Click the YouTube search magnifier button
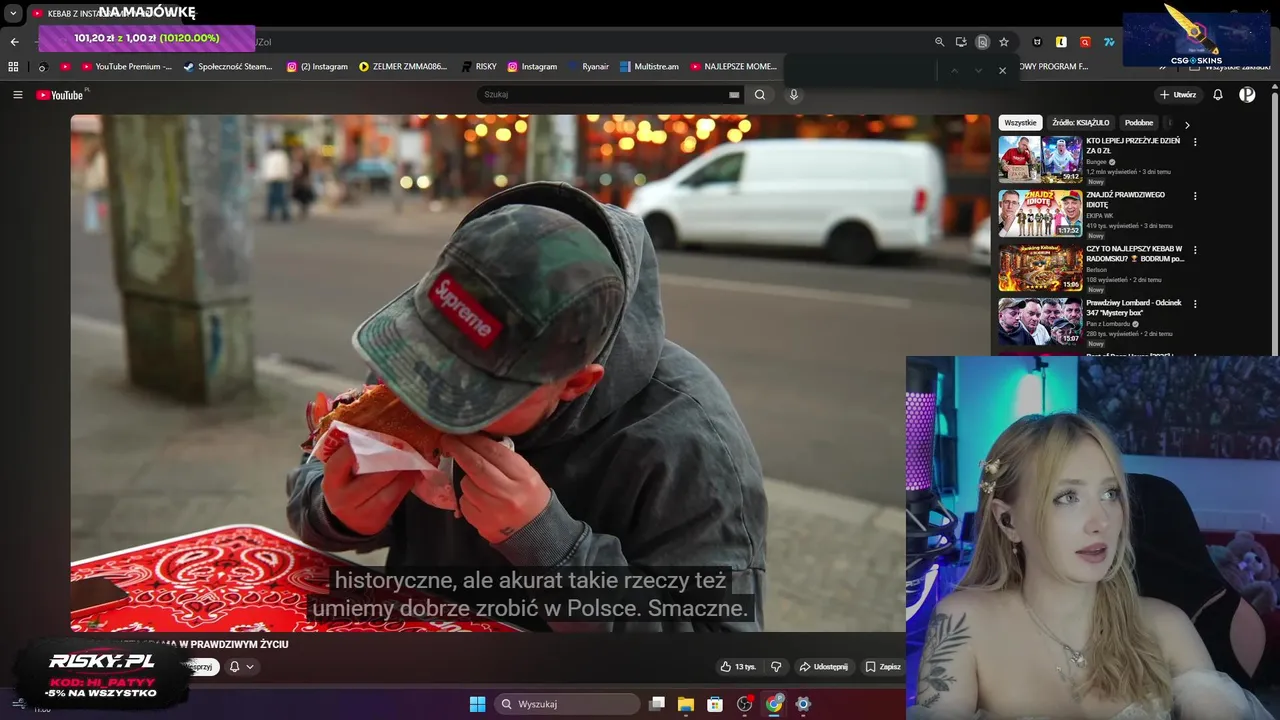The image size is (1280, 720). coord(760,95)
